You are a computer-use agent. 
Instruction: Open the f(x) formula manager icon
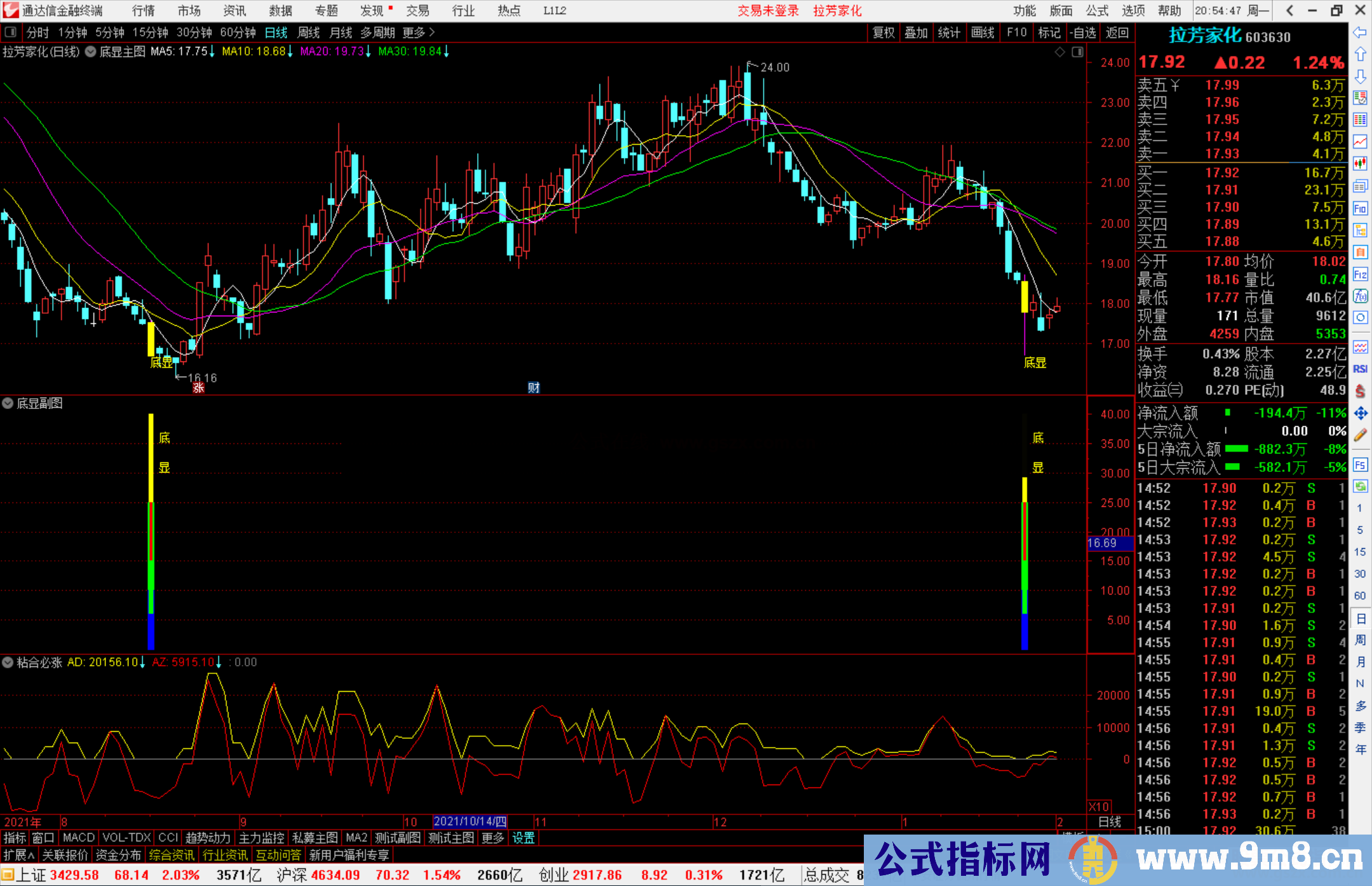point(1360,296)
